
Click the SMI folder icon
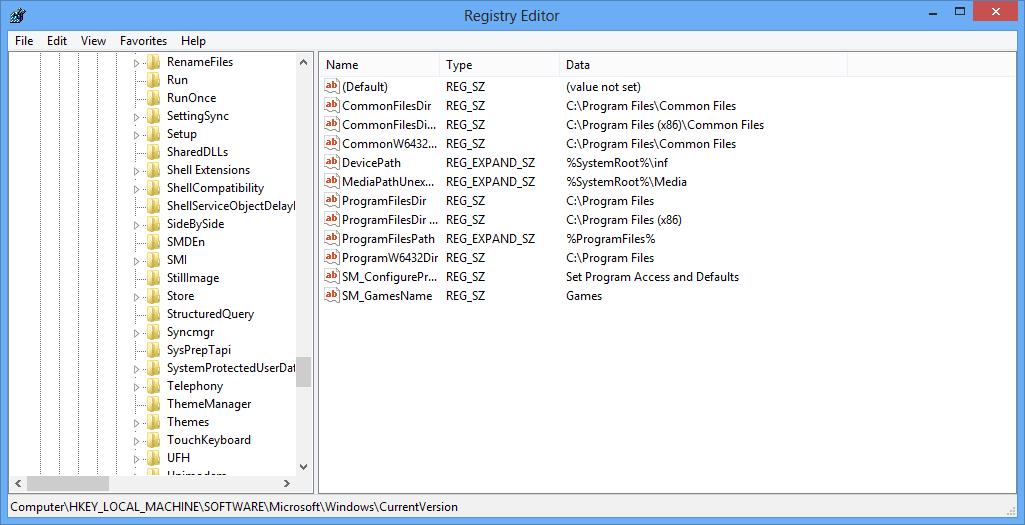(154, 260)
